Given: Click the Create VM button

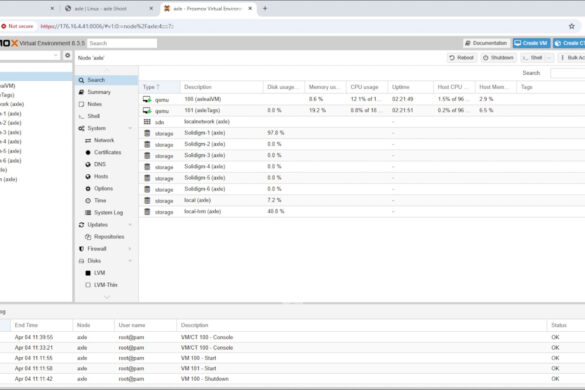Looking at the screenshot, I should point(531,43).
